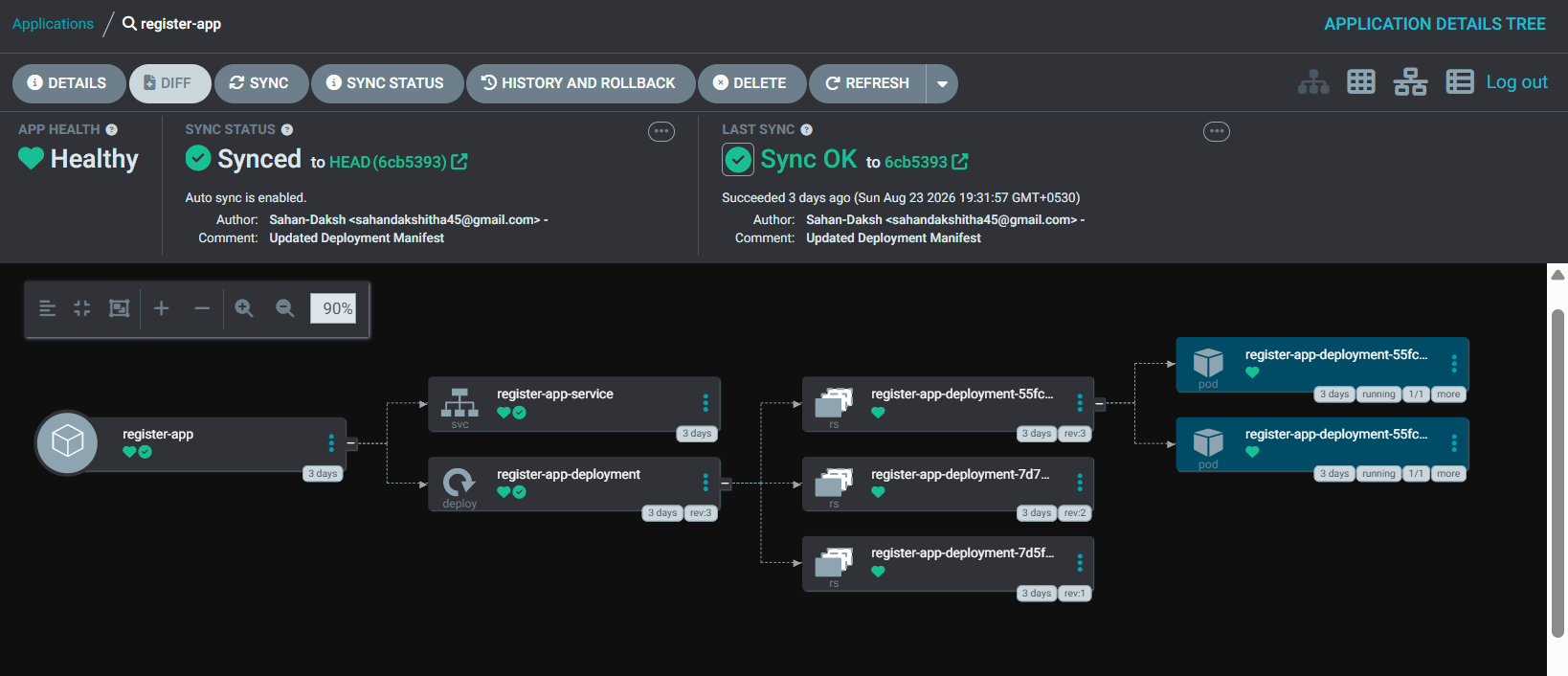Select the register-app-deployment deploy icon
Screen dimensions: 1568x676
(x=459, y=482)
